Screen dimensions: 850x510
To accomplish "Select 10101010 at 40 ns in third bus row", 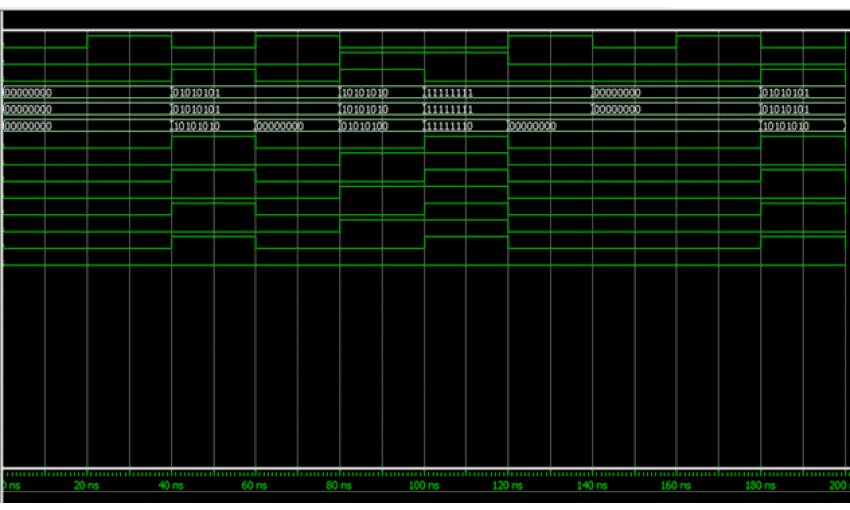I will click(196, 126).
